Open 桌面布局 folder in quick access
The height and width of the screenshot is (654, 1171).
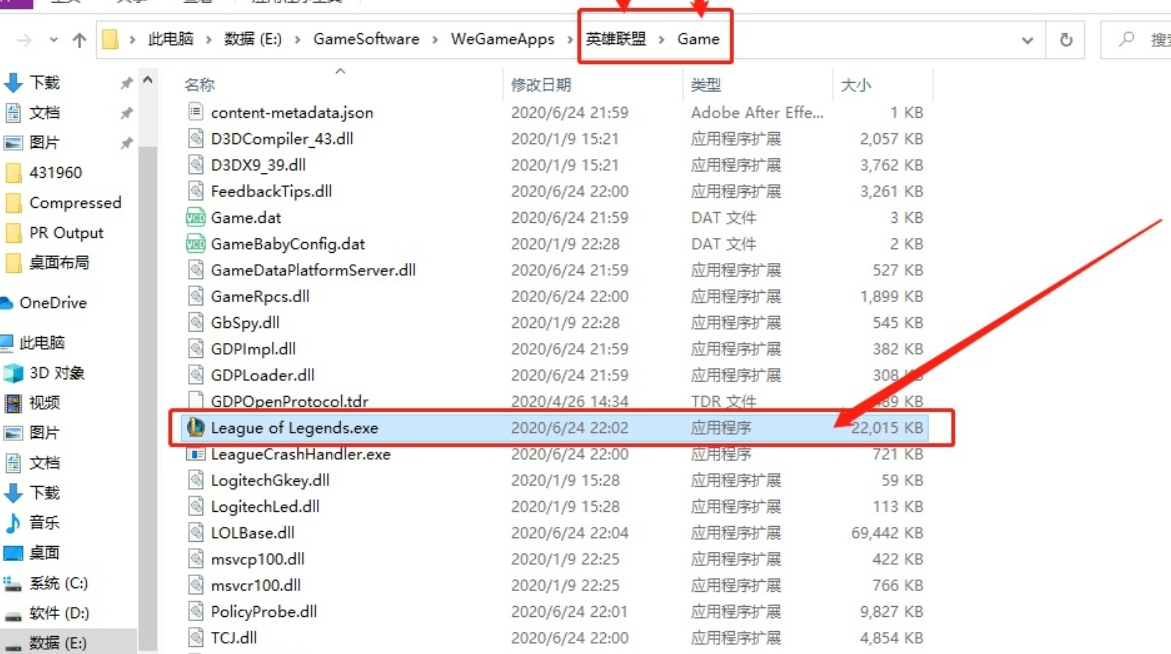(x=59, y=263)
